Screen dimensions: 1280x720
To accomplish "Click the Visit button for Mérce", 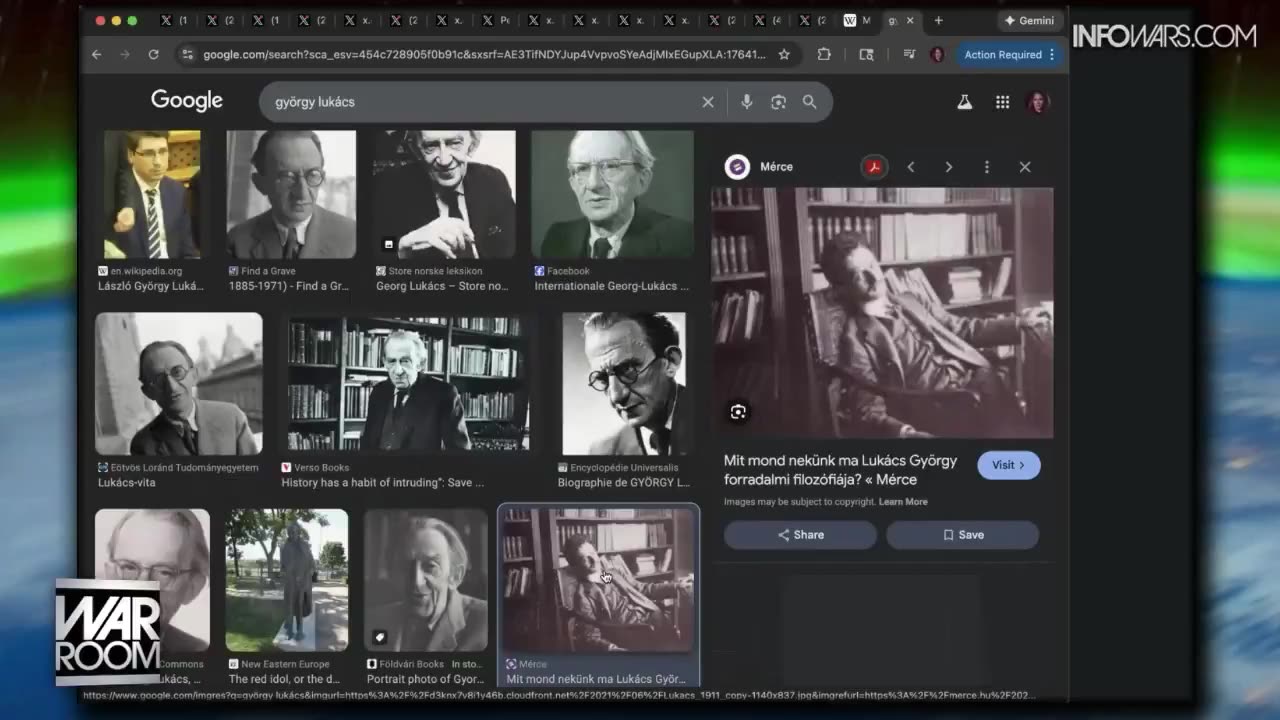I will point(1009,465).
